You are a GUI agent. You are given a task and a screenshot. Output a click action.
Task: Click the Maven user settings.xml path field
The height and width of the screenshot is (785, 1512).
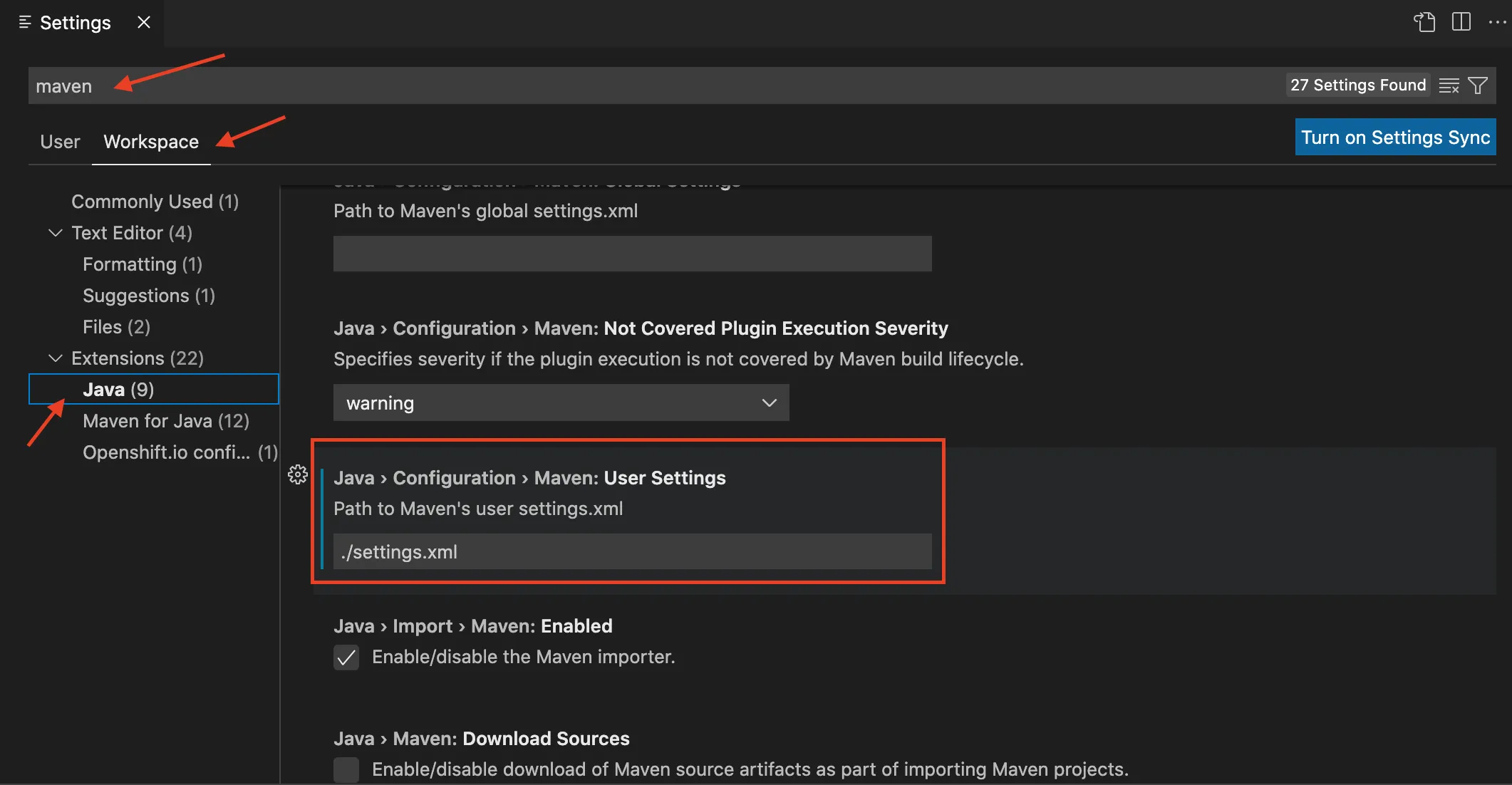pyautogui.click(x=632, y=551)
